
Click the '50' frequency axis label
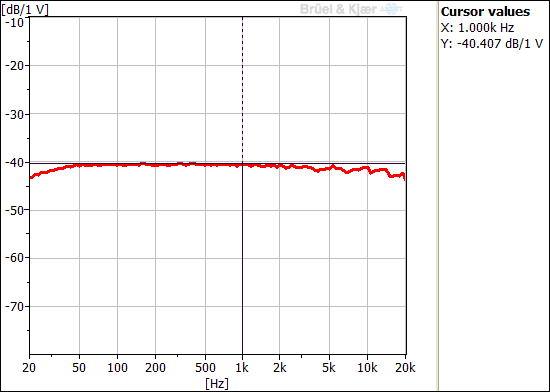click(x=79, y=368)
